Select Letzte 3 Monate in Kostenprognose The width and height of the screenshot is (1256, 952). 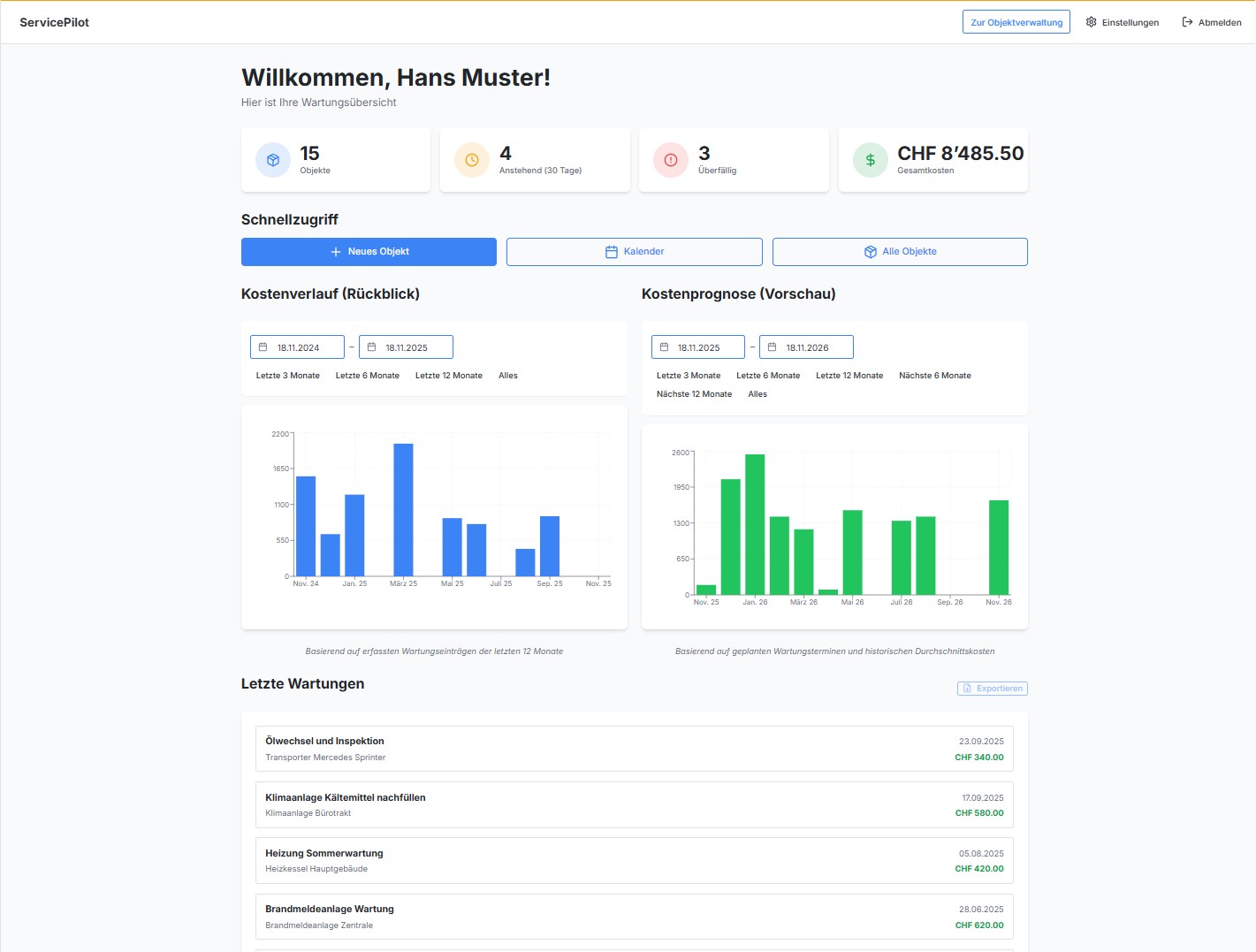click(x=689, y=376)
